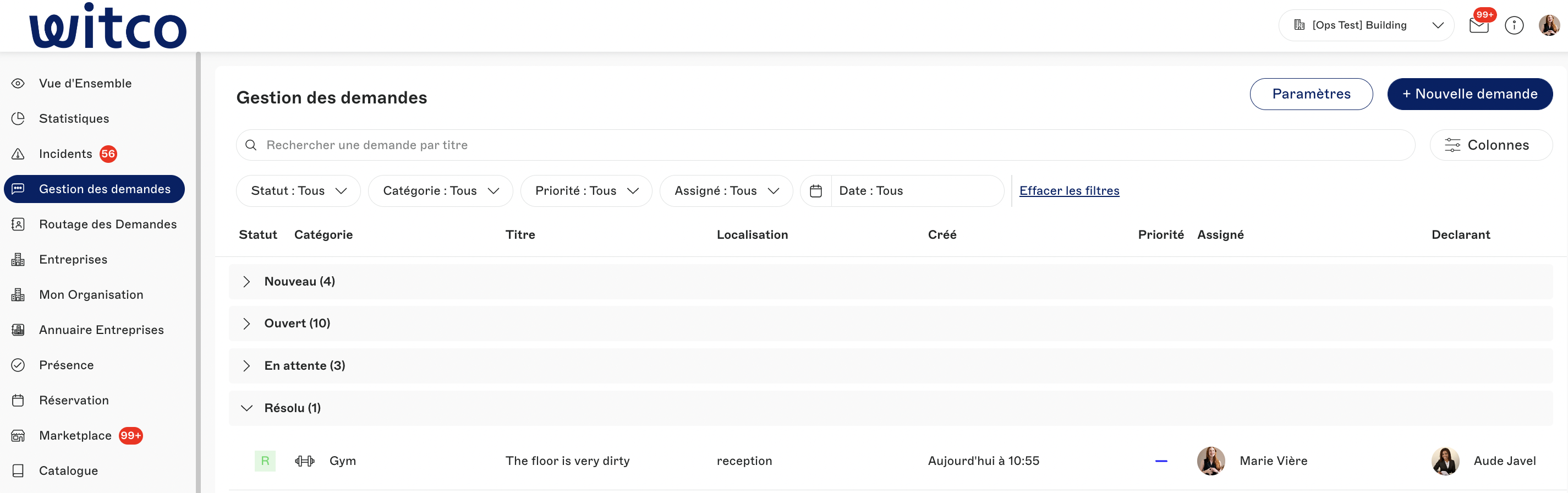Image resolution: width=1568 pixels, height=493 pixels.
Task: Click the warning triangle icon beside Incidents
Action: point(18,154)
